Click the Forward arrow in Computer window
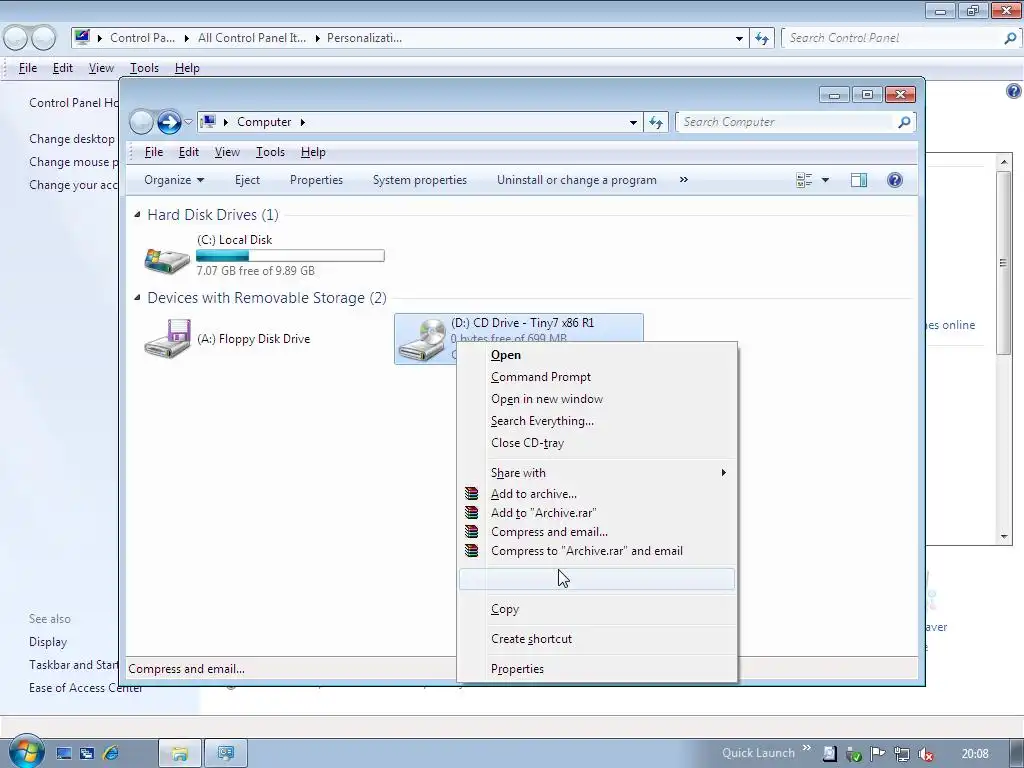 (169, 122)
